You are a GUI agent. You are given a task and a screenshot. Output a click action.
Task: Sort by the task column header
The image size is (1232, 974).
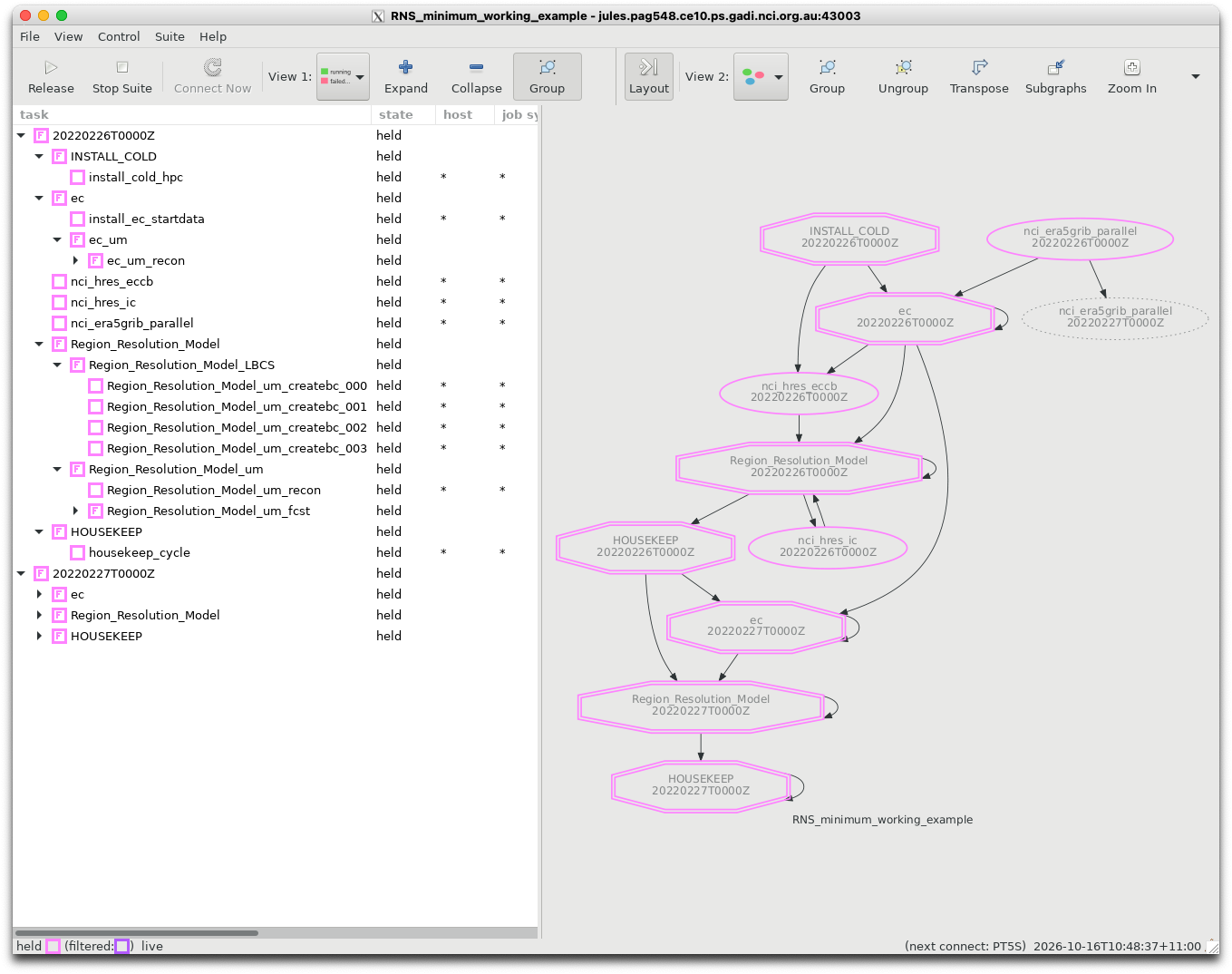(x=191, y=115)
